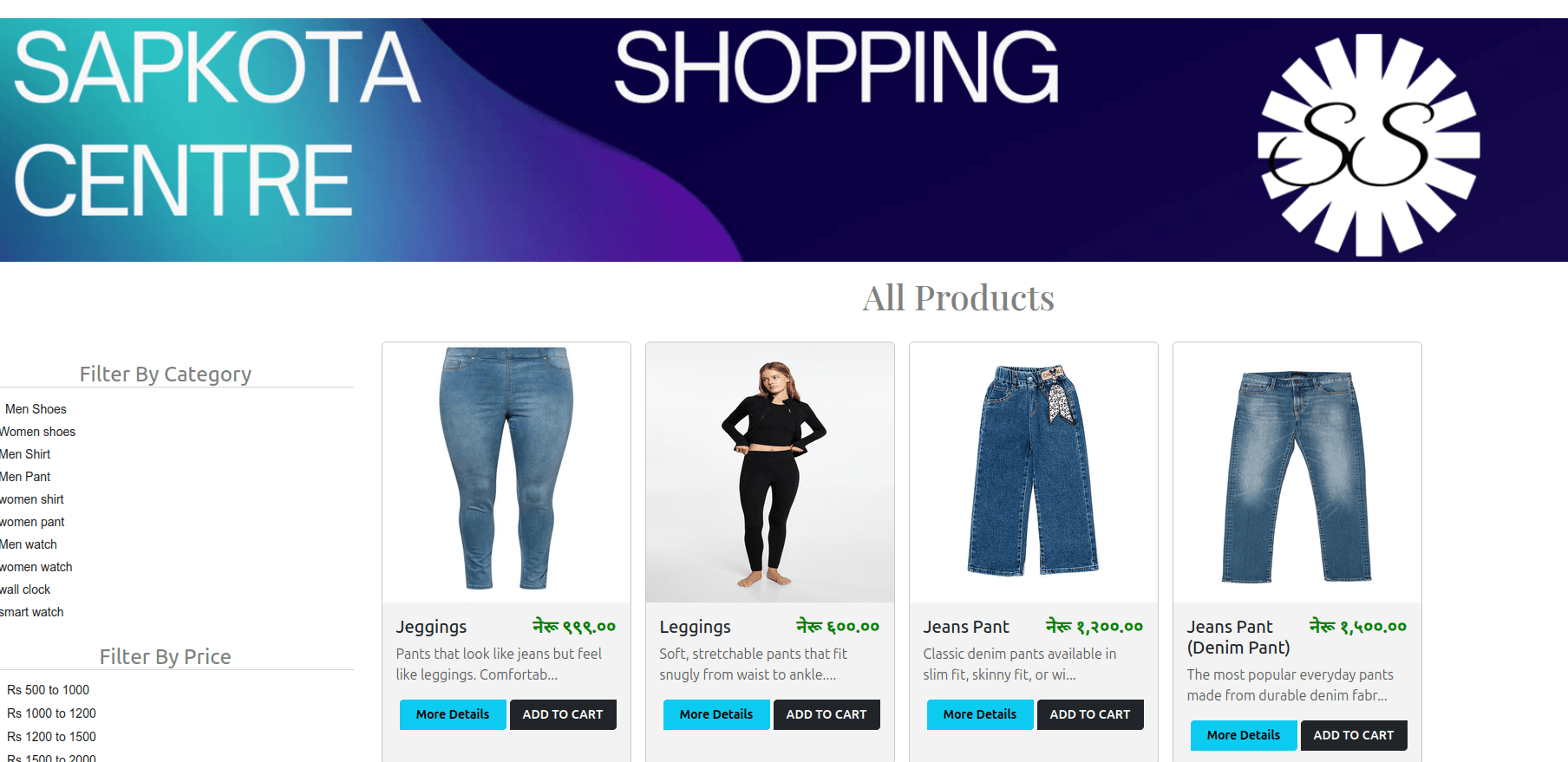
Task: Filter by Women shoes category
Action: coord(37,432)
